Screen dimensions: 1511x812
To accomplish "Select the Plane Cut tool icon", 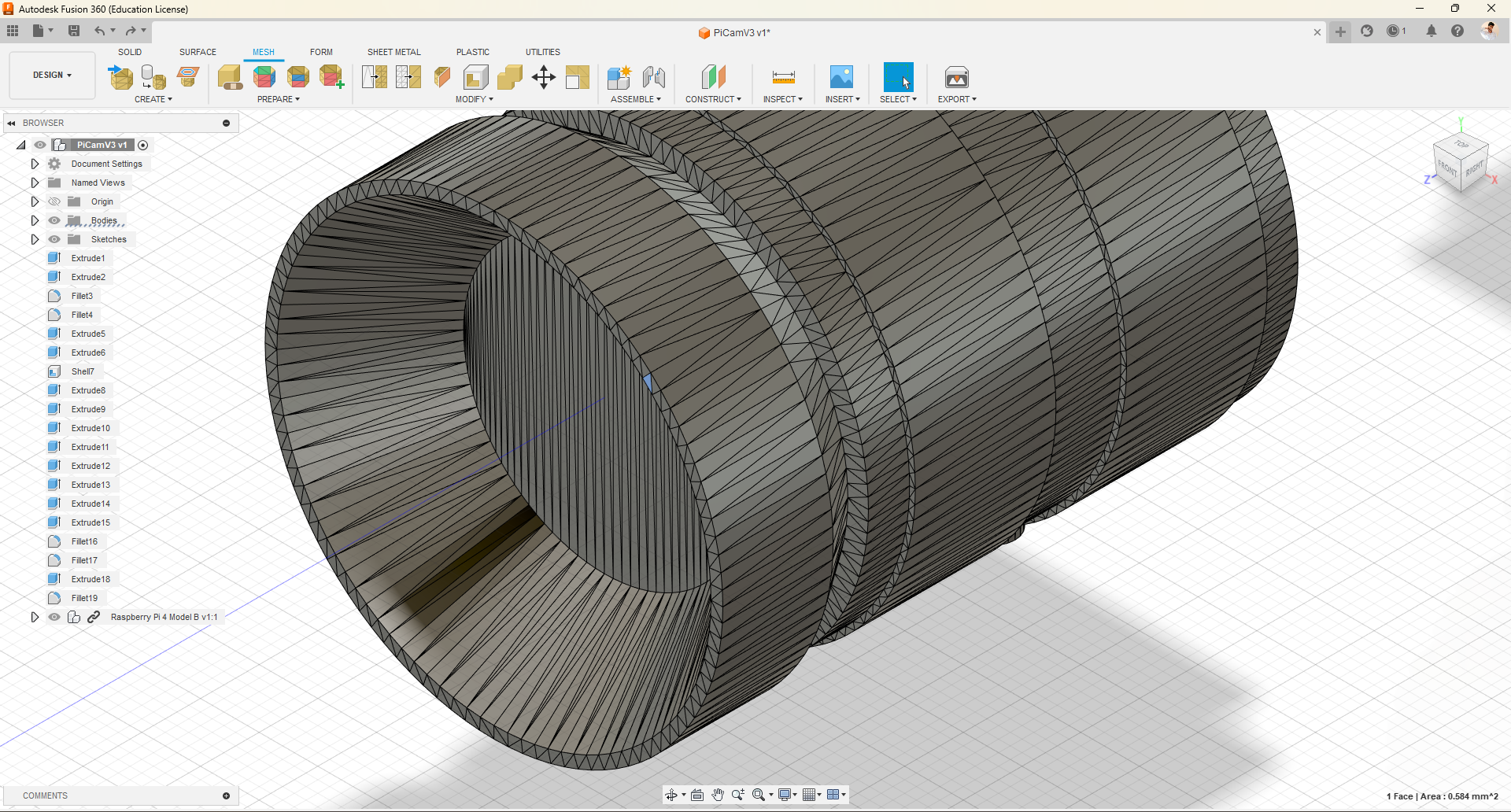I will (442, 77).
